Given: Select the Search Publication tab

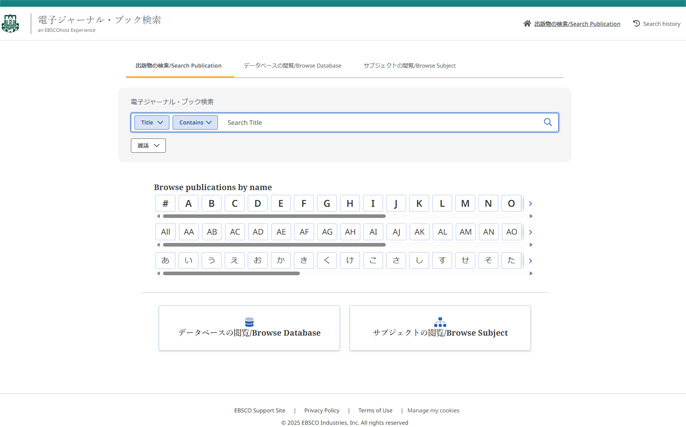Looking at the screenshot, I should 178,66.
